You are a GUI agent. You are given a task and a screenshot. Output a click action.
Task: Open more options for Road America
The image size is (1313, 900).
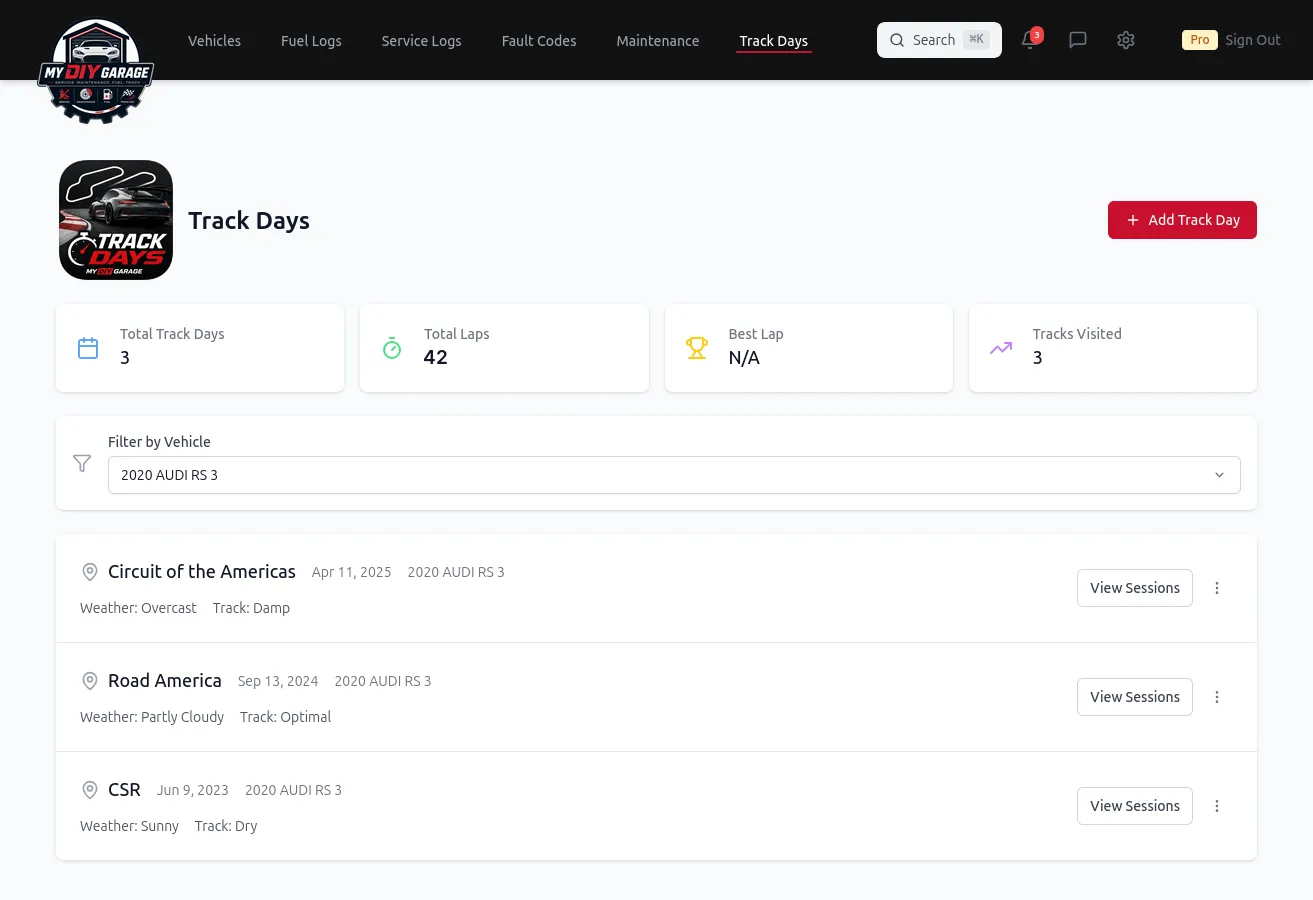point(1217,697)
